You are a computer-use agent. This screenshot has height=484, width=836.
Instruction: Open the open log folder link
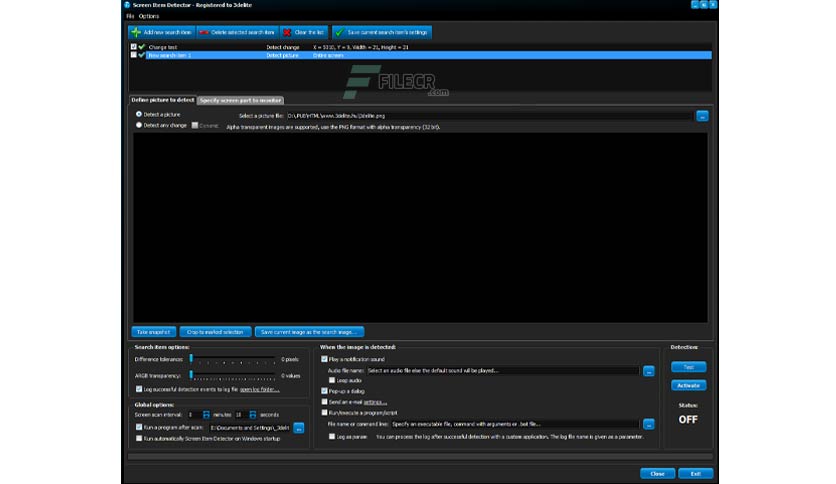tap(259, 390)
